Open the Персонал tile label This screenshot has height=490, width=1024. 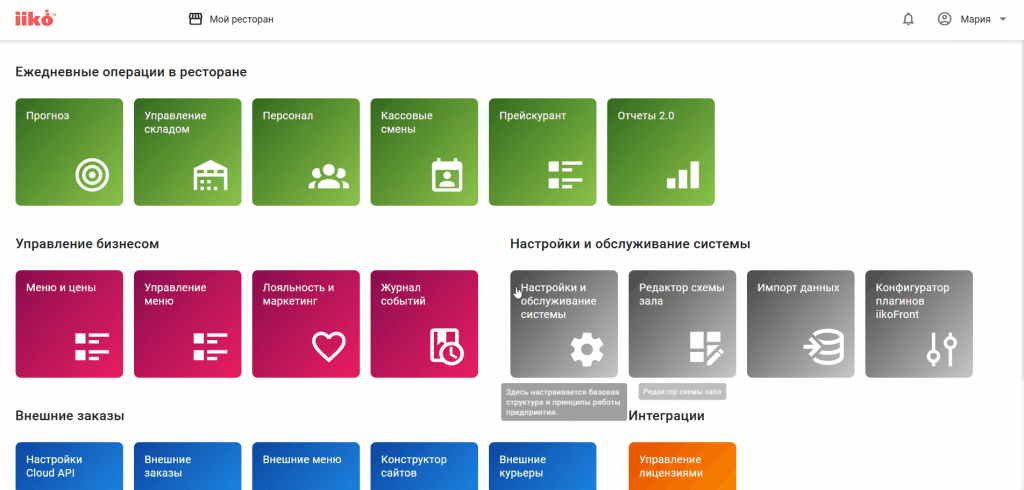(288, 116)
